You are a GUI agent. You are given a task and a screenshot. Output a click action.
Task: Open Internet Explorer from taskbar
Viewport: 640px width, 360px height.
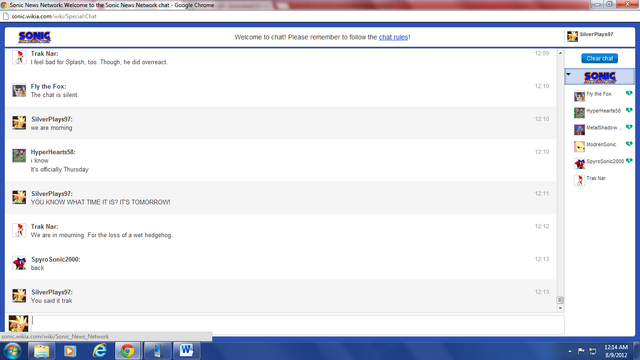99,351
